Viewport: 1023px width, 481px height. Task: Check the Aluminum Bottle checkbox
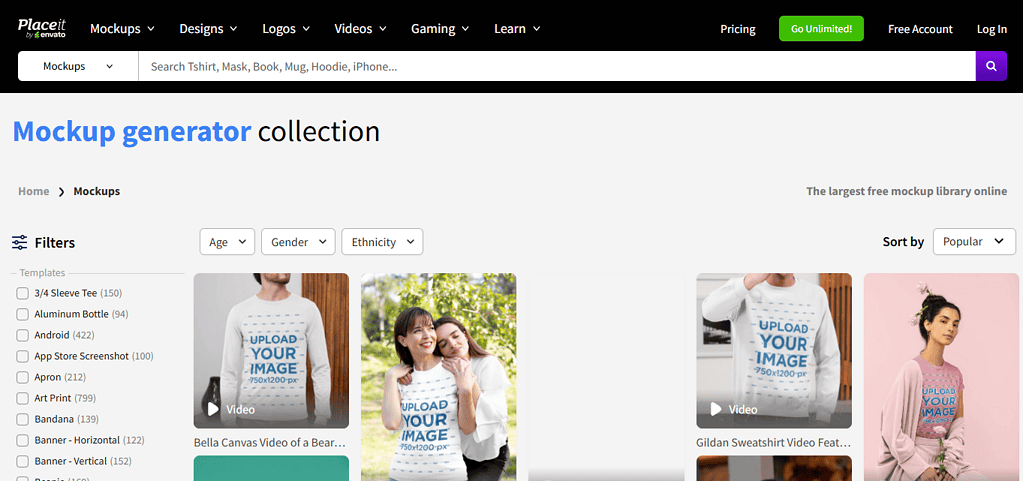click(x=22, y=314)
